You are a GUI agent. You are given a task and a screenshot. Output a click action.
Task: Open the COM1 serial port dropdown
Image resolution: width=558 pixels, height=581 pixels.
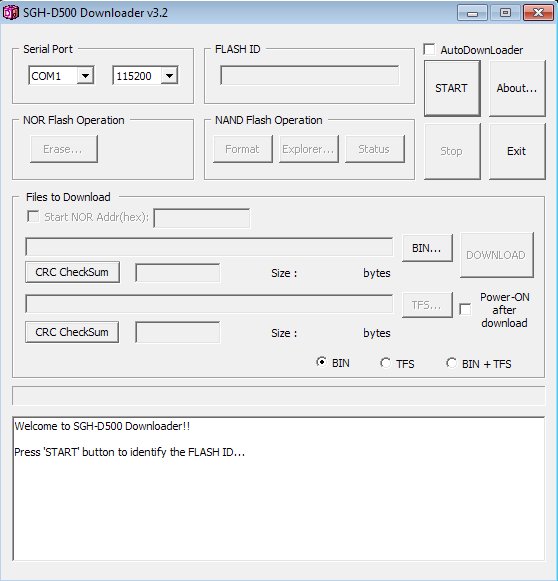click(x=86, y=76)
